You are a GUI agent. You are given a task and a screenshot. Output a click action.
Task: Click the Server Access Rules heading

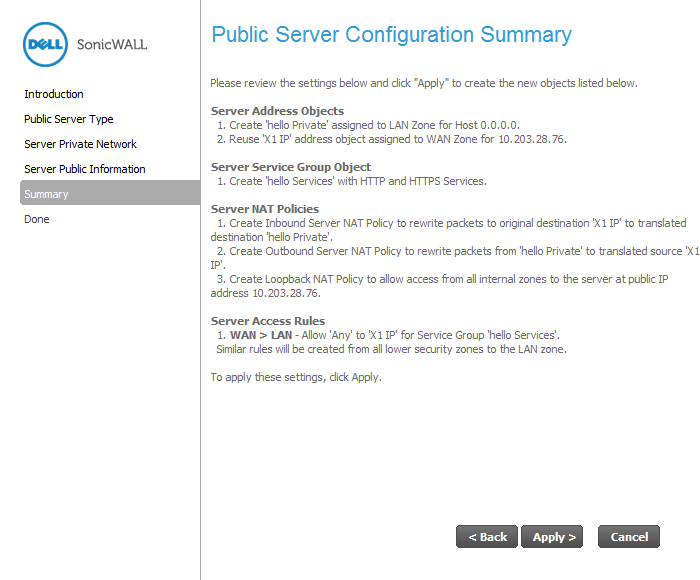[x=268, y=321]
